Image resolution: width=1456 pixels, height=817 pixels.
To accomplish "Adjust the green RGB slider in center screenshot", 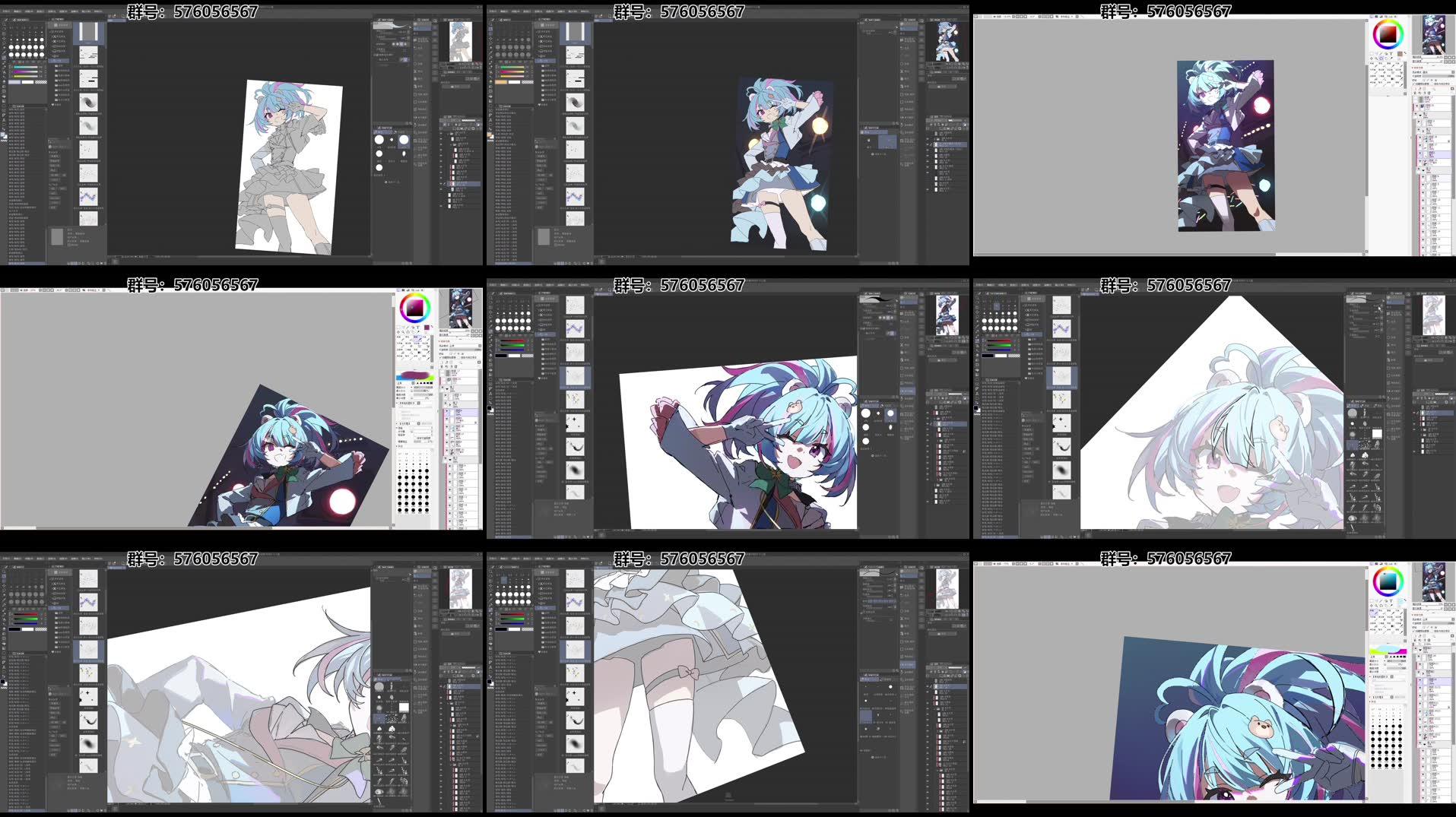I will pyautogui.click(x=512, y=345).
